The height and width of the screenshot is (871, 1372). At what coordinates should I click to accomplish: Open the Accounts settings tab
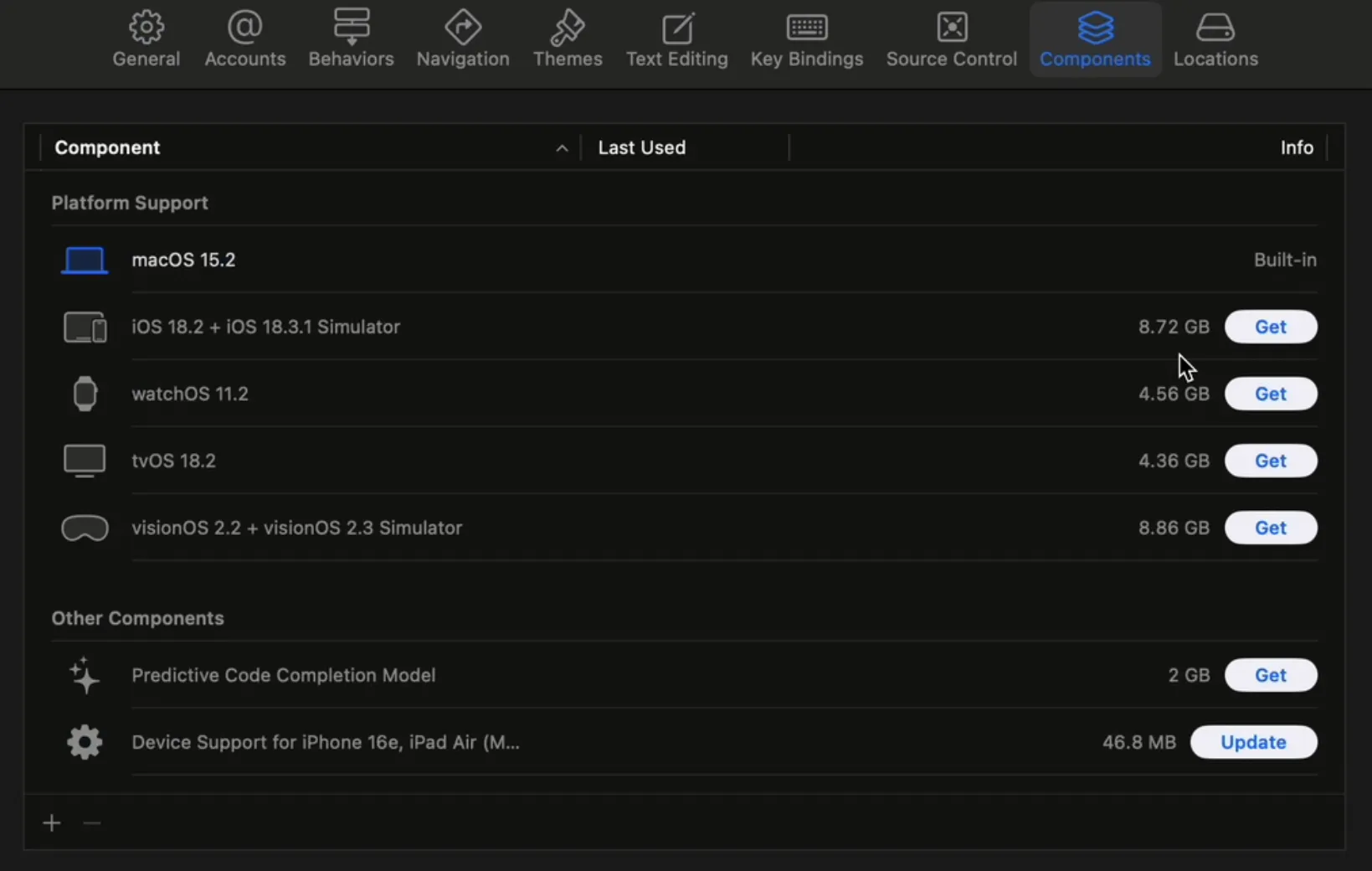(x=245, y=39)
